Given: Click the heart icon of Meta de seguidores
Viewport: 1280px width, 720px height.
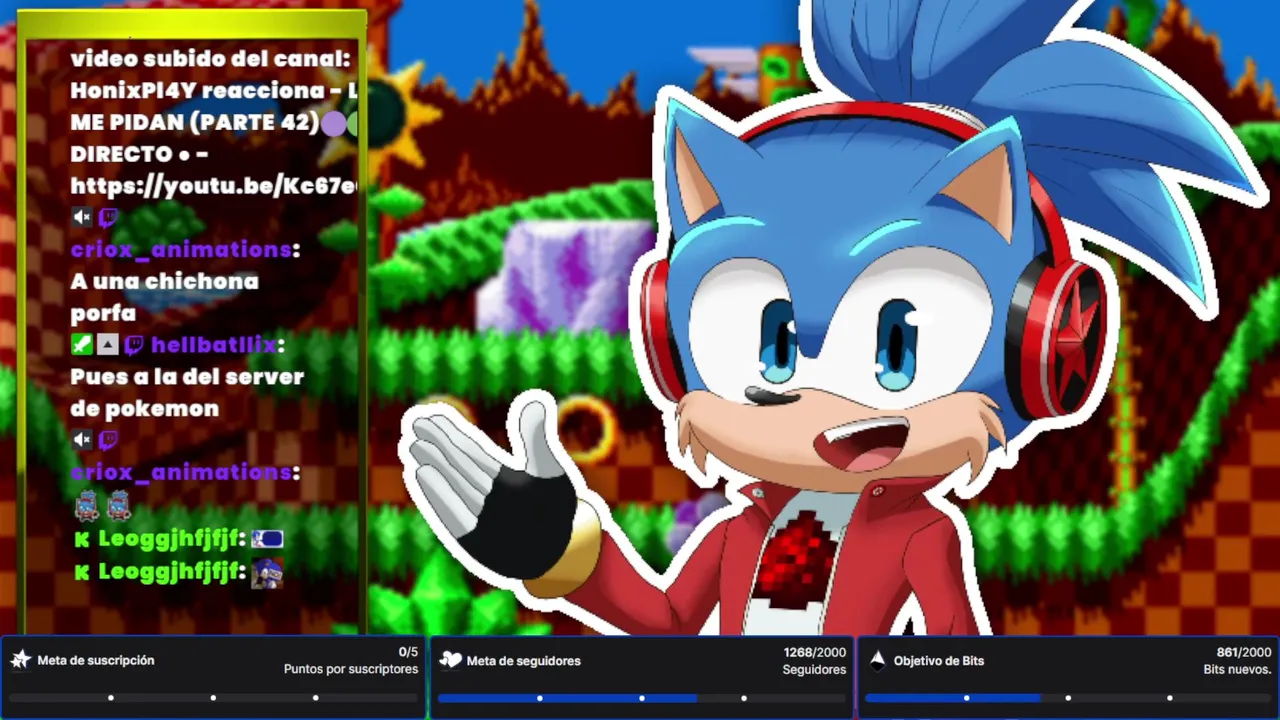Looking at the screenshot, I should (x=450, y=660).
